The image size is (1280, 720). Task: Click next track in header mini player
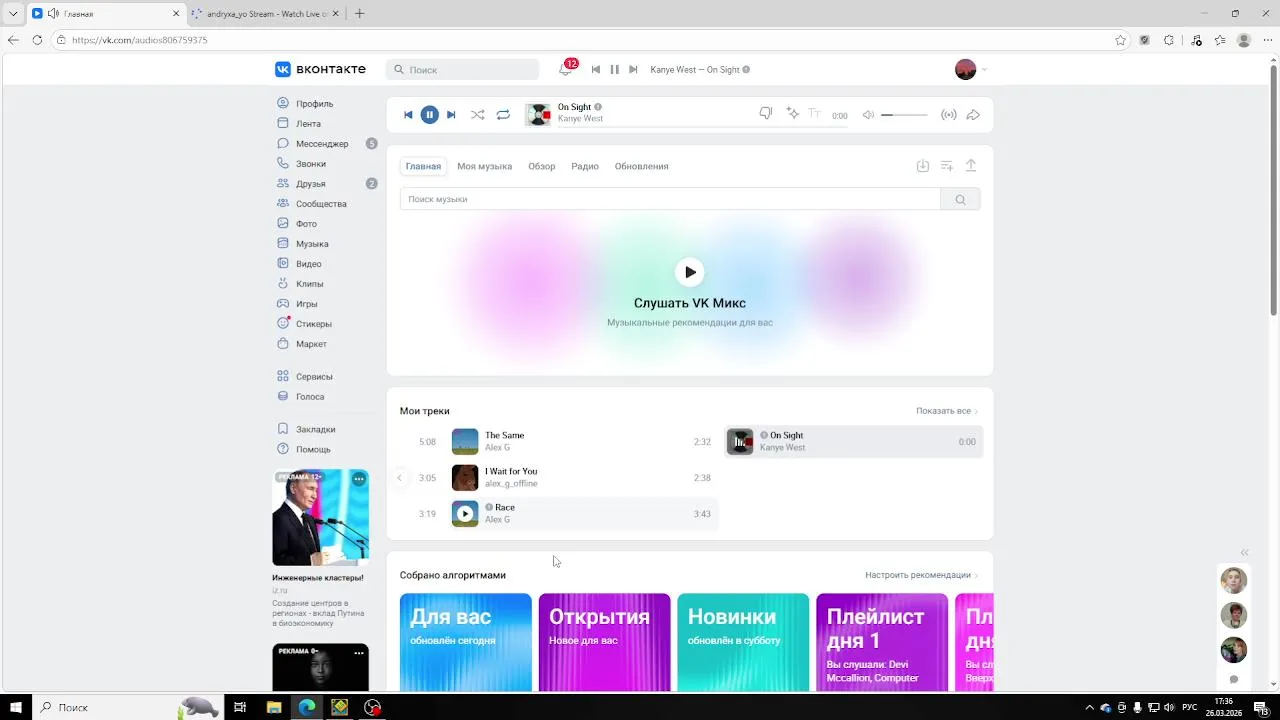(633, 70)
